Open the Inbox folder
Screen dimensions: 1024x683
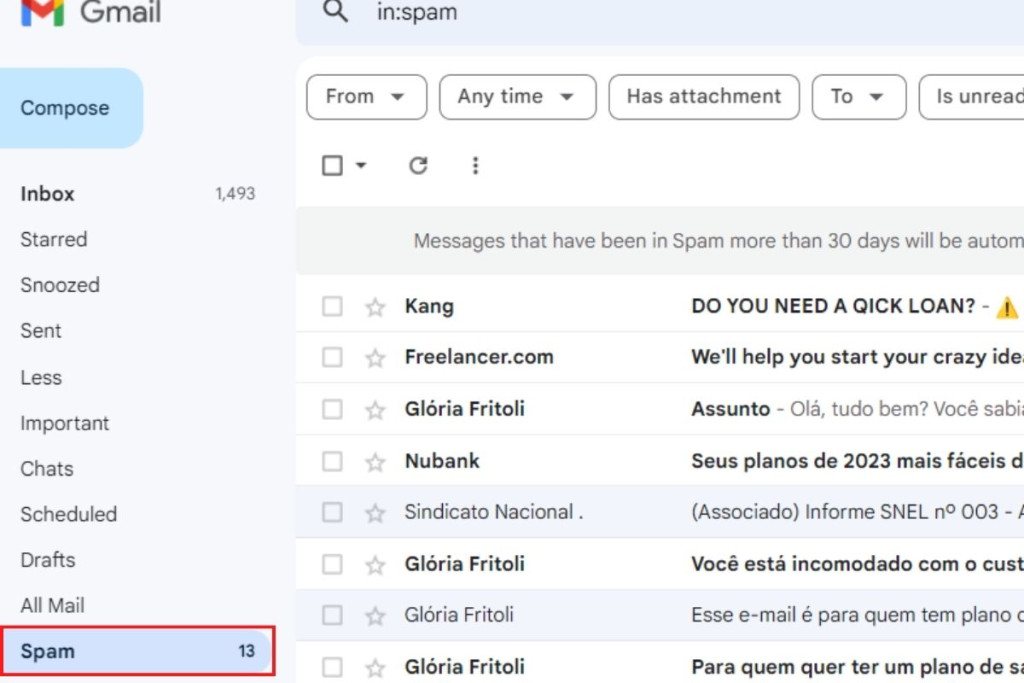[137, 194]
